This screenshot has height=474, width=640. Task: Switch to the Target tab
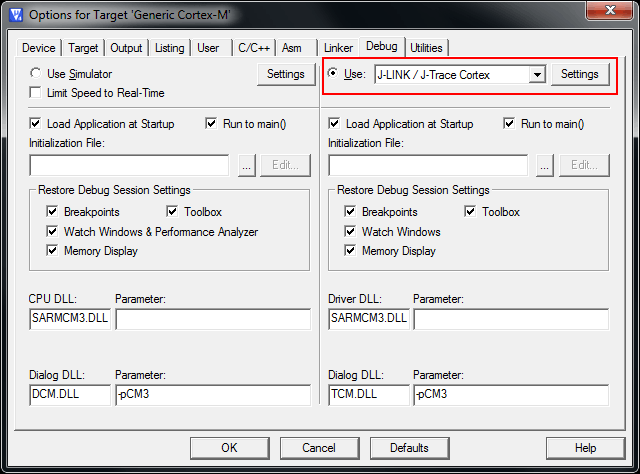tap(83, 48)
